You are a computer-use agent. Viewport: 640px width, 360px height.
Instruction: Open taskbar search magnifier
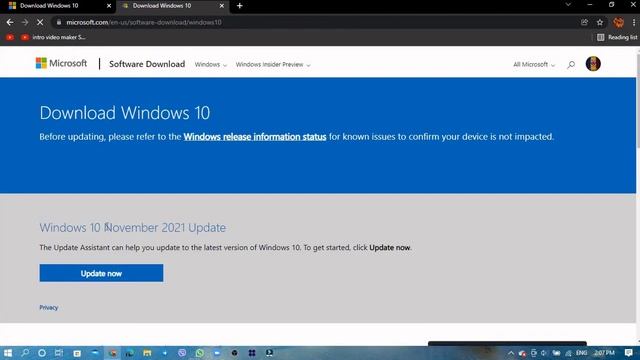point(25,353)
